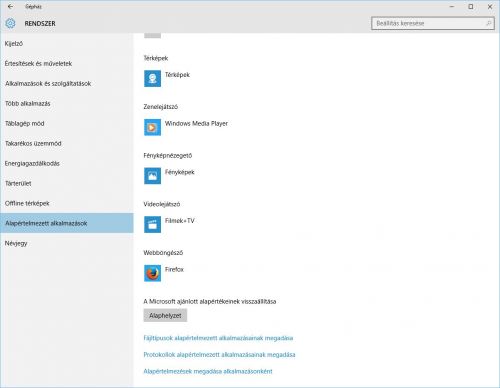Click the Térképek app icon
Viewport: 500px width, 388px height.
pyautogui.click(x=152, y=79)
